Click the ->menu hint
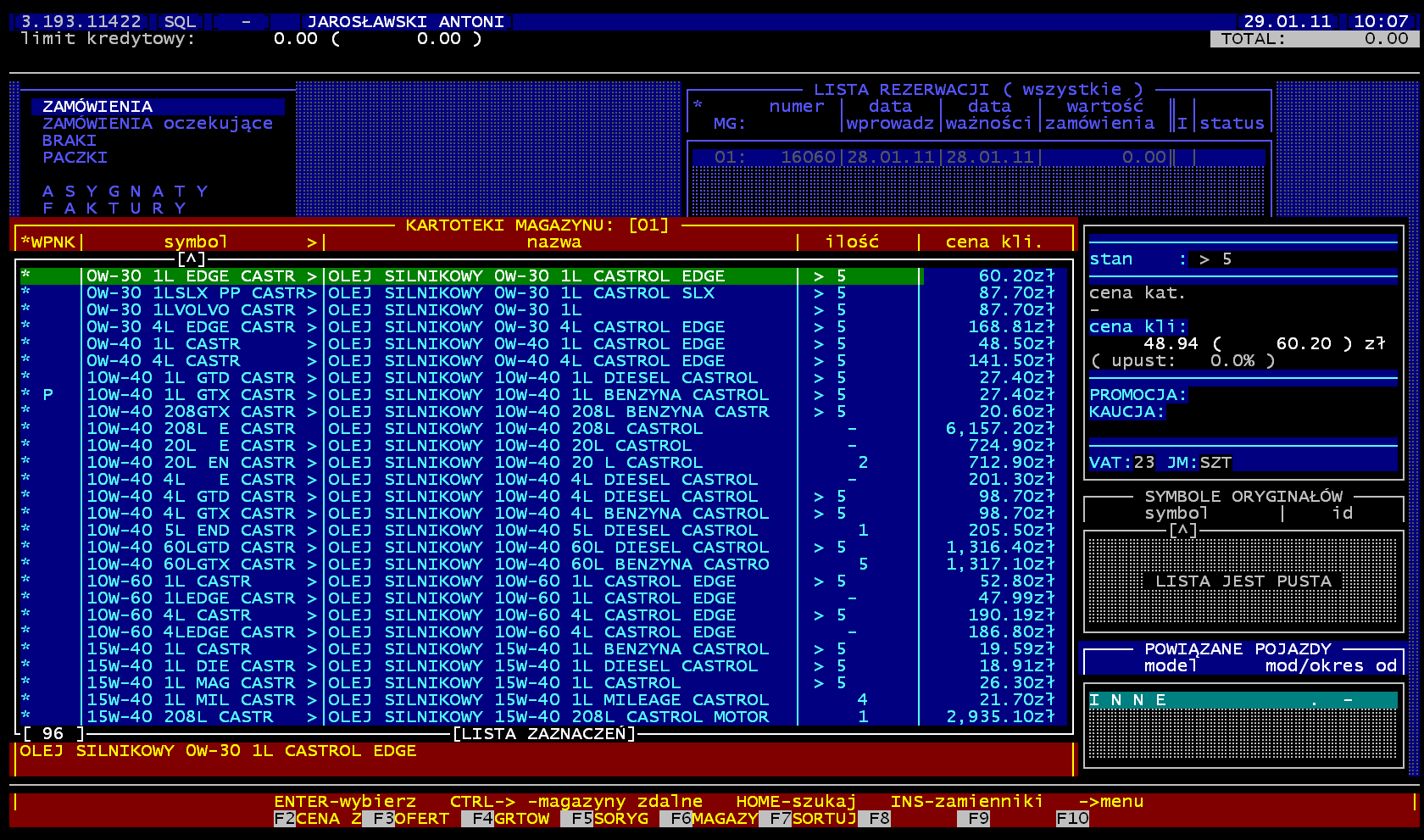This screenshot has height=840, width=1424. coord(1111,802)
